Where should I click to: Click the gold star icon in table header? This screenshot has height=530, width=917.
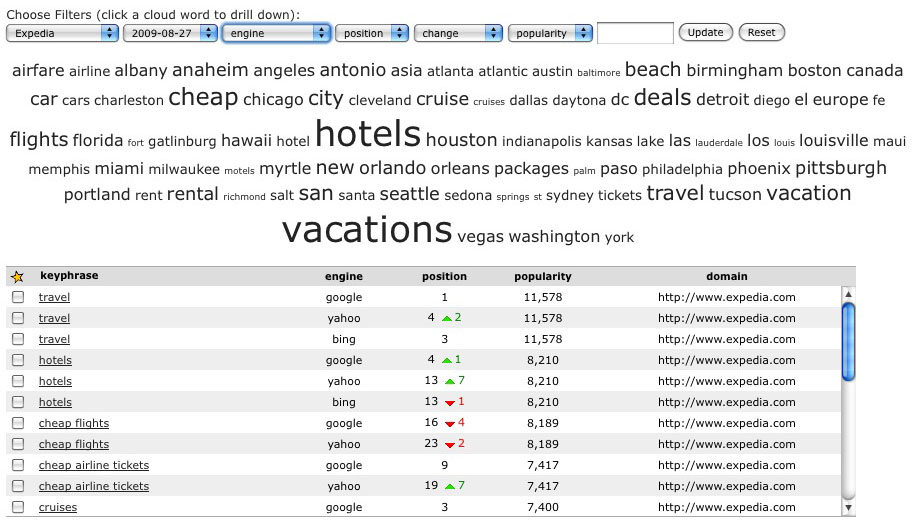click(18, 277)
